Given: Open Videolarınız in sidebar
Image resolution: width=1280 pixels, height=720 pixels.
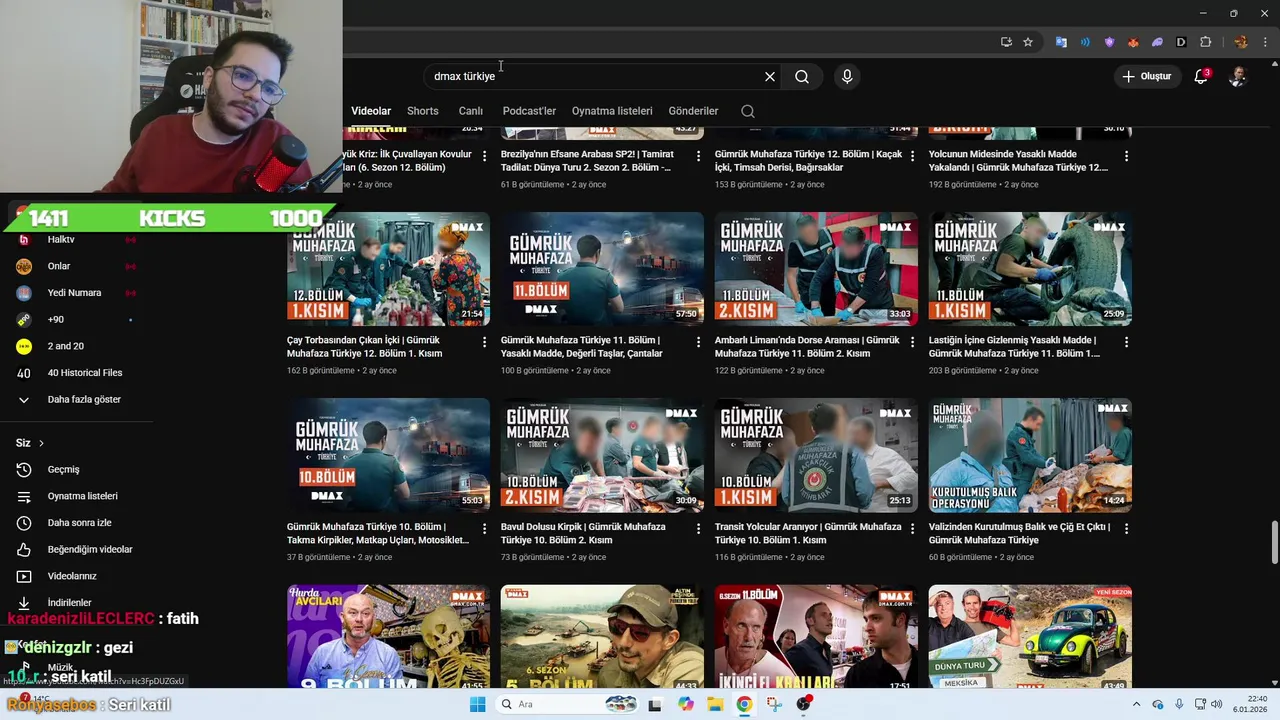Looking at the screenshot, I should [70, 576].
